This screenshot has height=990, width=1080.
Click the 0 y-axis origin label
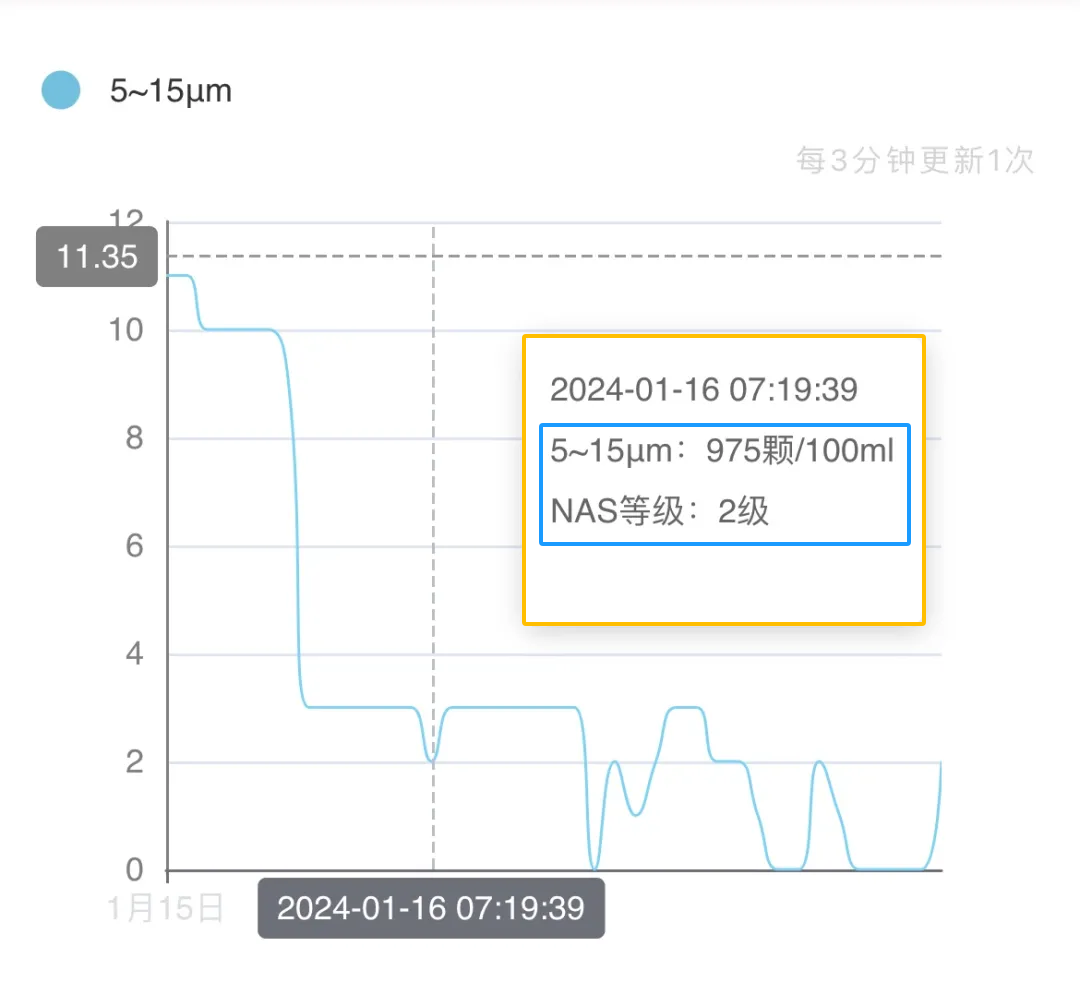(133, 870)
